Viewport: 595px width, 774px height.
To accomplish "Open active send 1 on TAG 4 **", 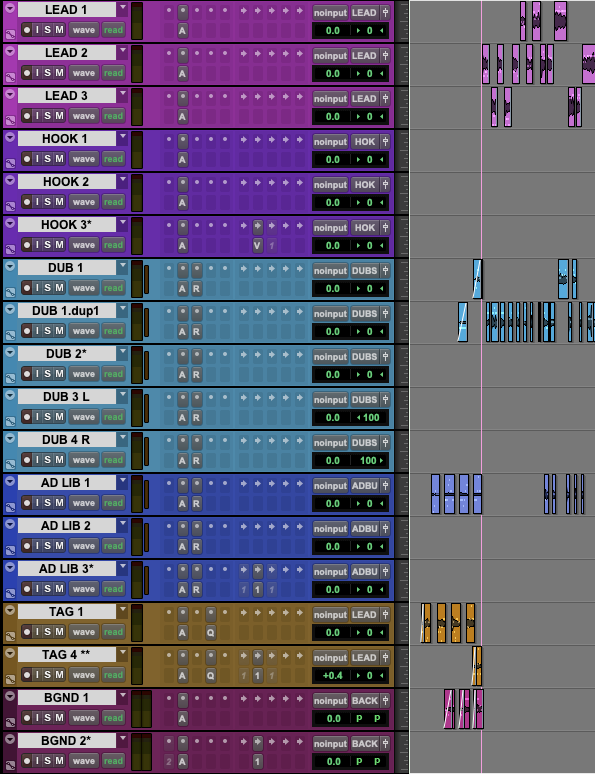I will coord(257,676).
